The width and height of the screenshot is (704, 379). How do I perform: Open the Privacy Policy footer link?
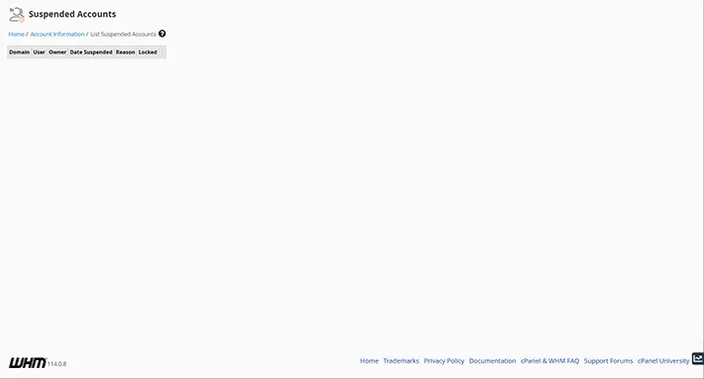point(444,361)
